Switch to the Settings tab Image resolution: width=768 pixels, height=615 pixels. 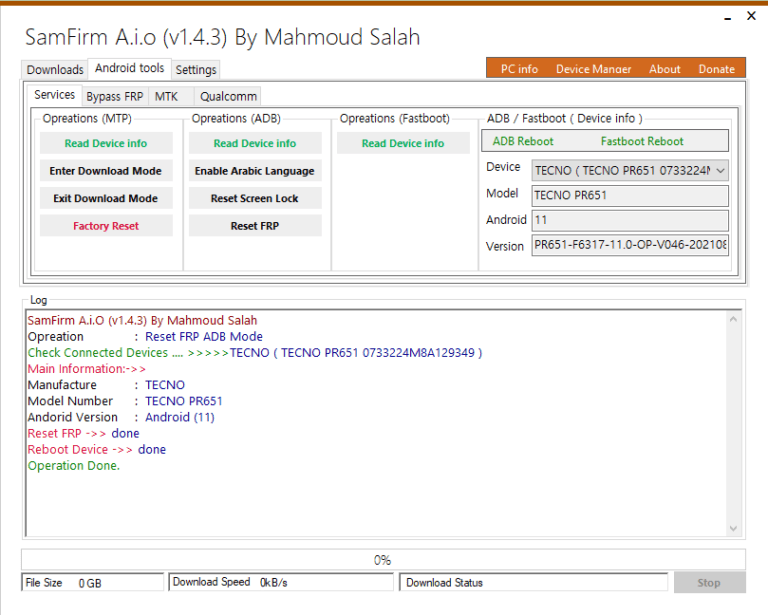196,70
